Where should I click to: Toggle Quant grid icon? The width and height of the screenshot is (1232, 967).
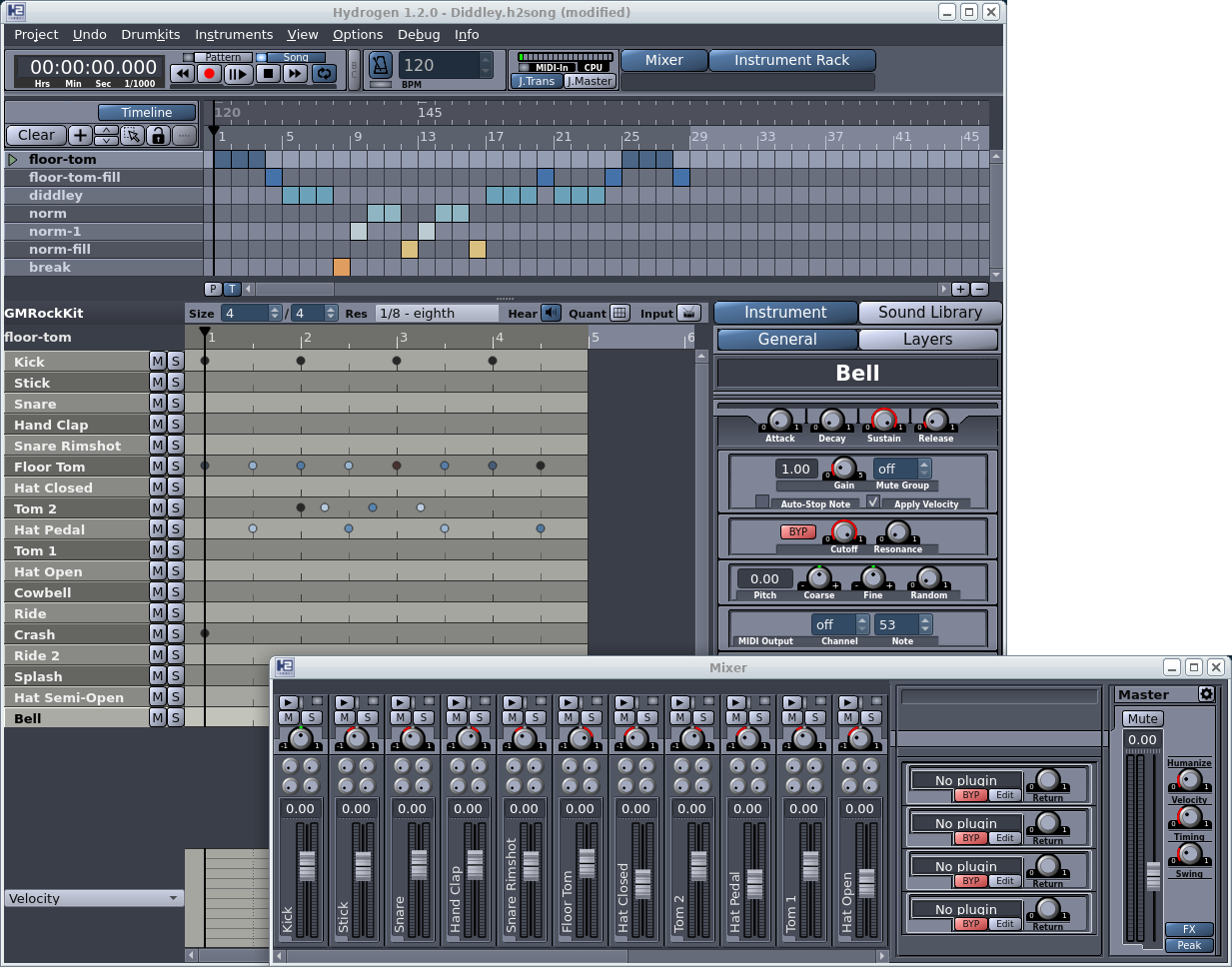click(x=619, y=313)
